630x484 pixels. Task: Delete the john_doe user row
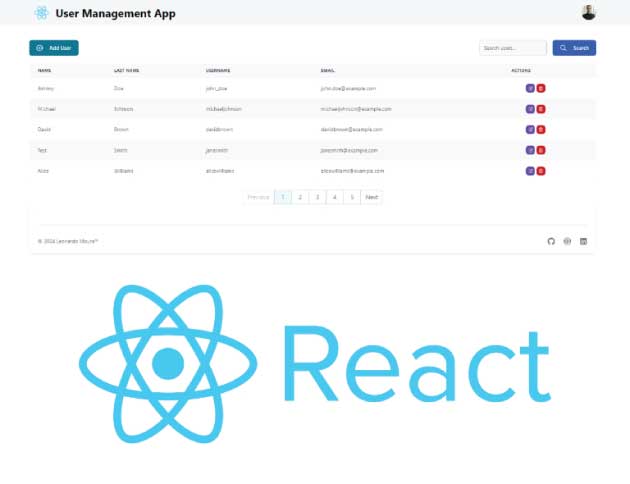541,88
